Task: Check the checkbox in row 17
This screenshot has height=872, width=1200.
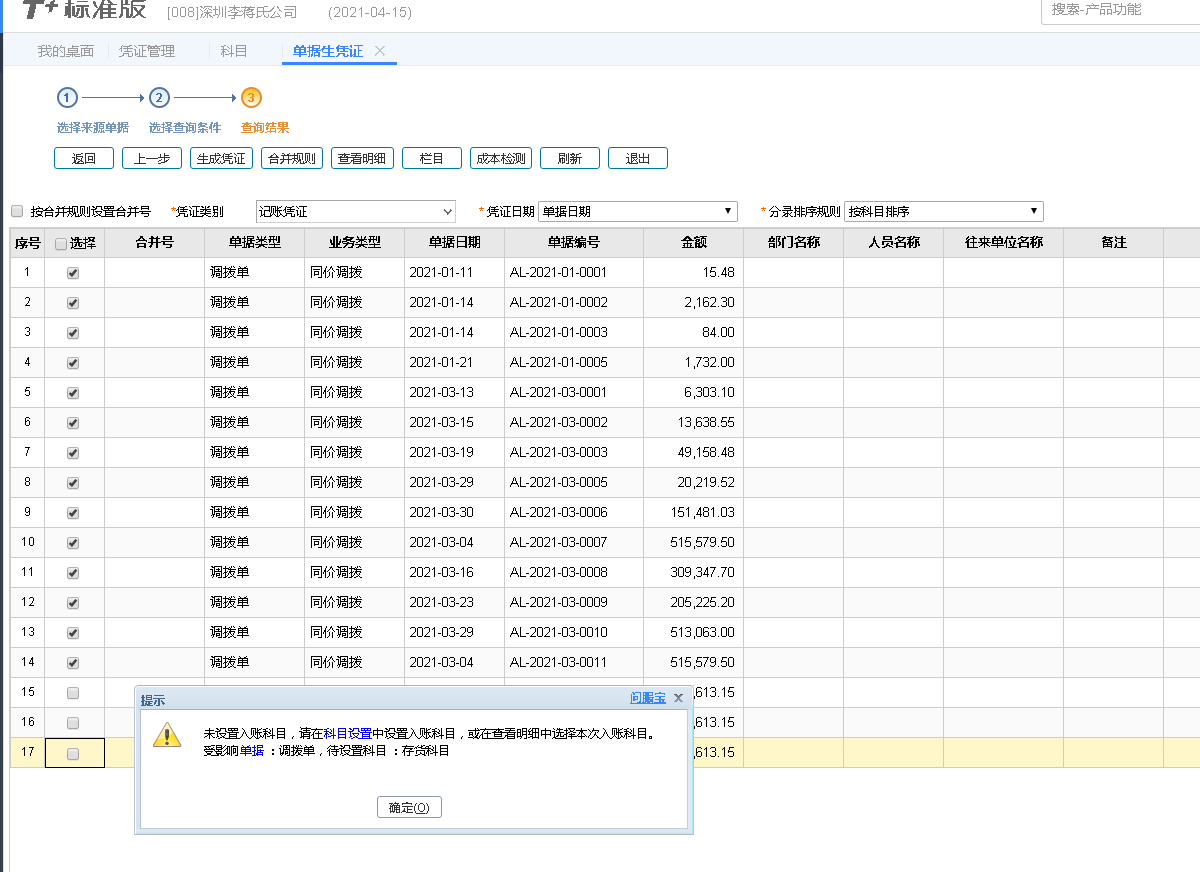Action: click(73, 753)
